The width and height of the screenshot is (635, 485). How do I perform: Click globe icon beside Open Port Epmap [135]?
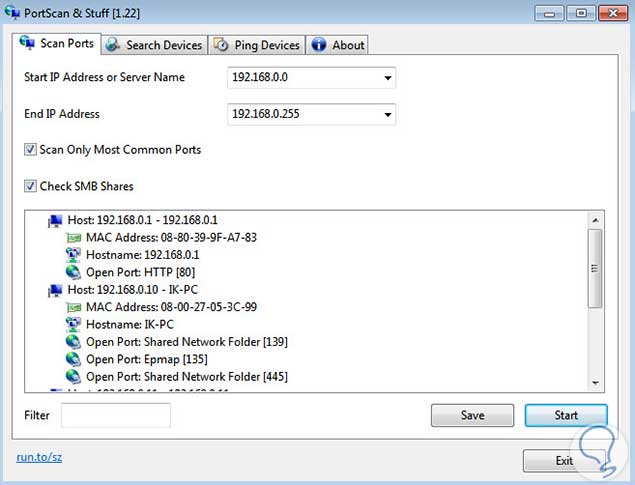pyautogui.click(x=73, y=359)
